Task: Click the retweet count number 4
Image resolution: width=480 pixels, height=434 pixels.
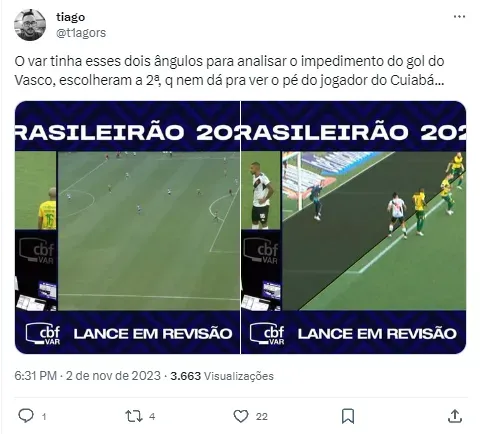Action: (x=152, y=417)
